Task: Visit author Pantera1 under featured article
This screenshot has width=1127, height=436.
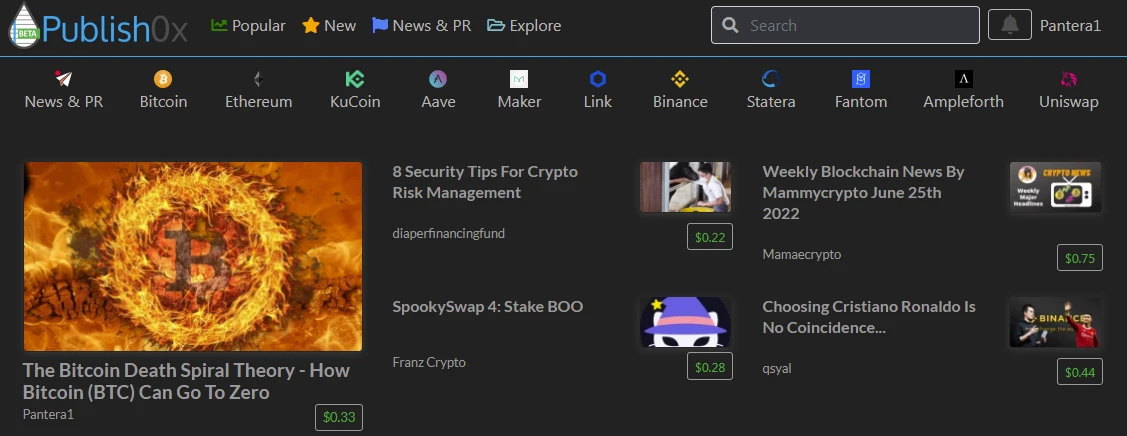Action: 48,414
